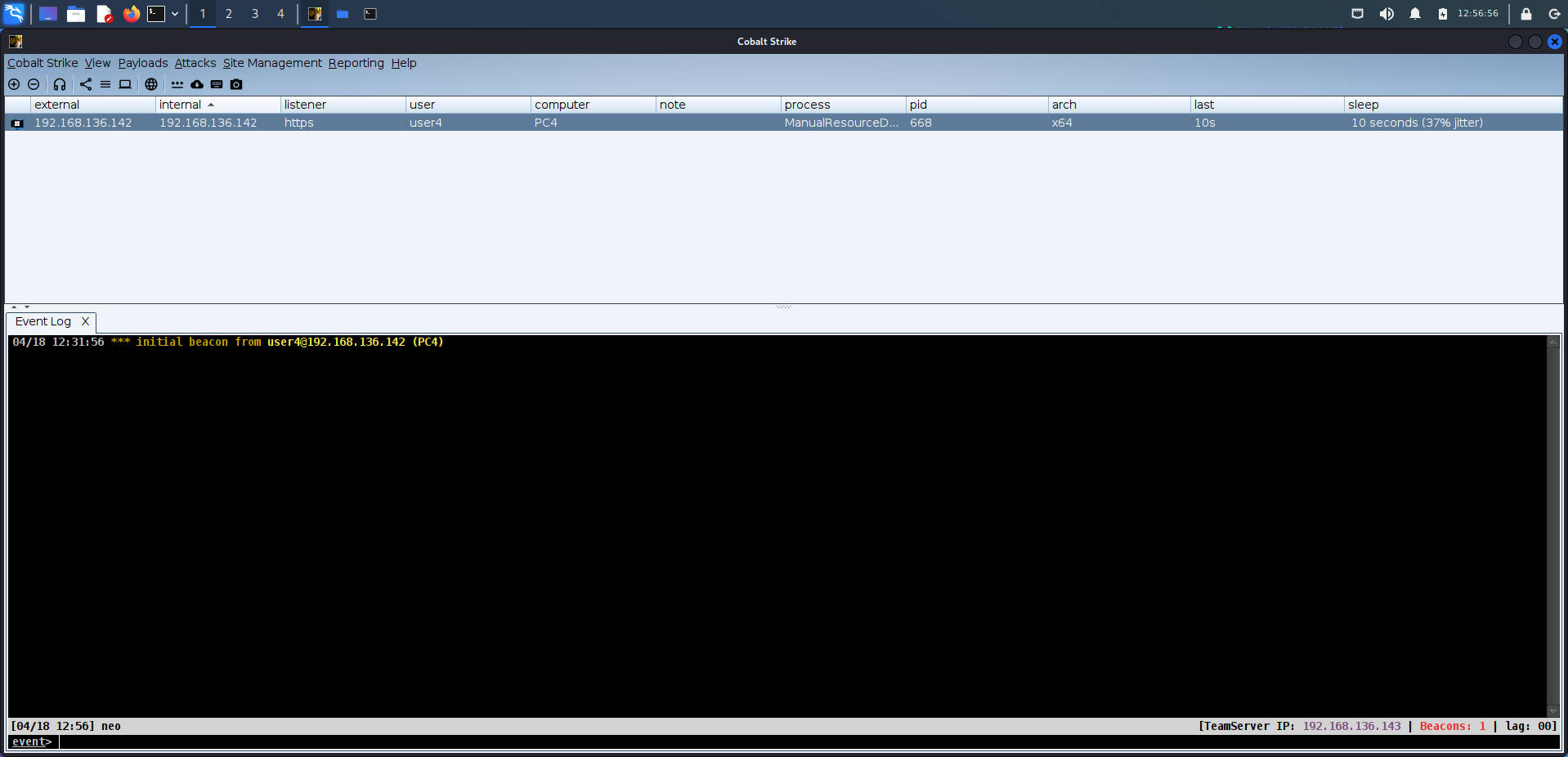Open the Cobalt Strike window menu icon in the title bar
This screenshot has width=1568, height=757.
click(16, 42)
